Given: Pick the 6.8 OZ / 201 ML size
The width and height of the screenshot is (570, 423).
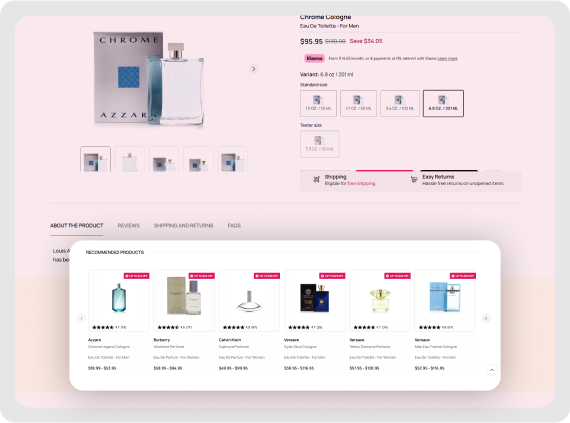Looking at the screenshot, I should tap(443, 104).
